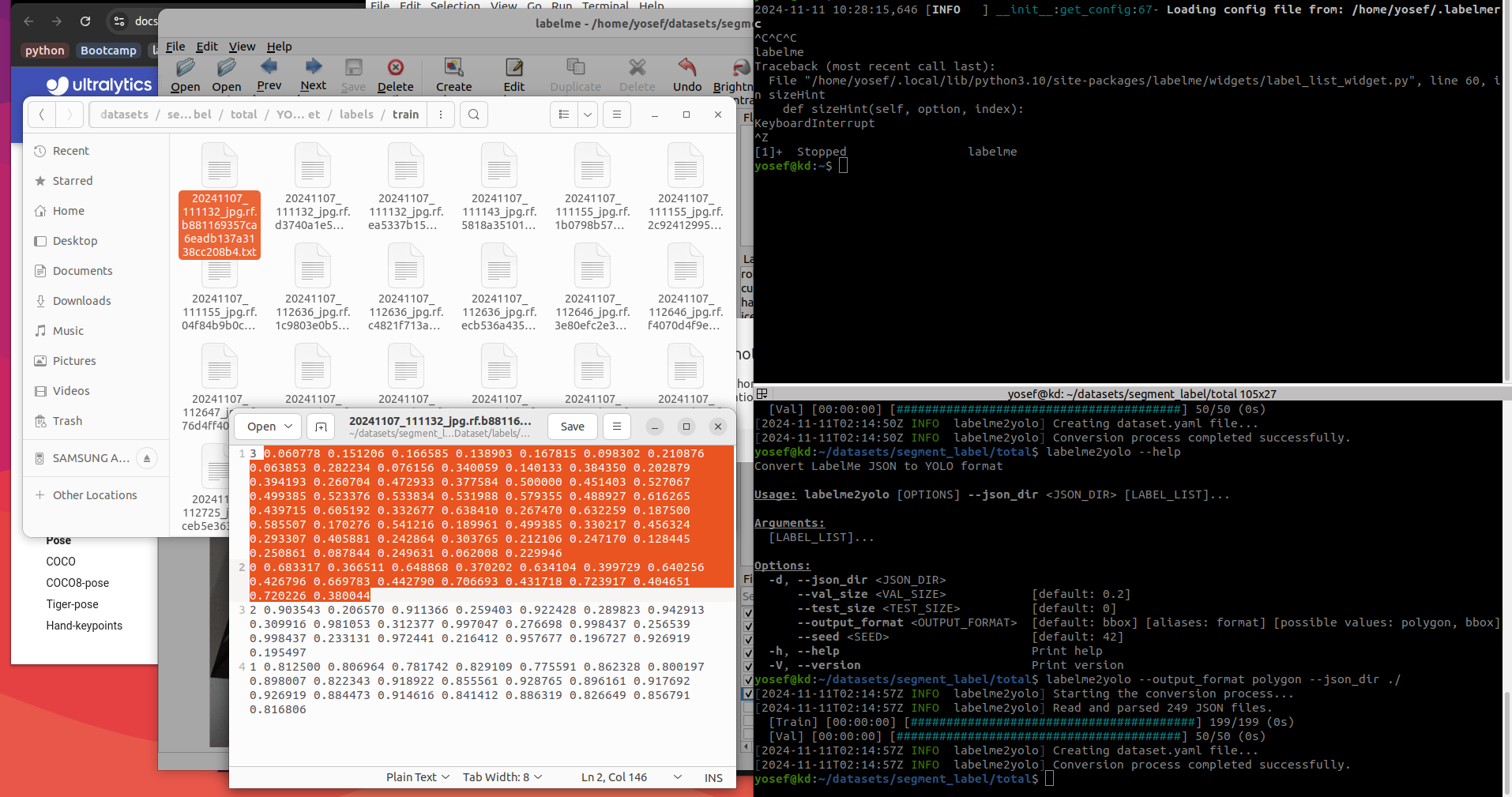Eject the SAMSUNG drive
The image size is (1512, 797).
click(x=147, y=458)
